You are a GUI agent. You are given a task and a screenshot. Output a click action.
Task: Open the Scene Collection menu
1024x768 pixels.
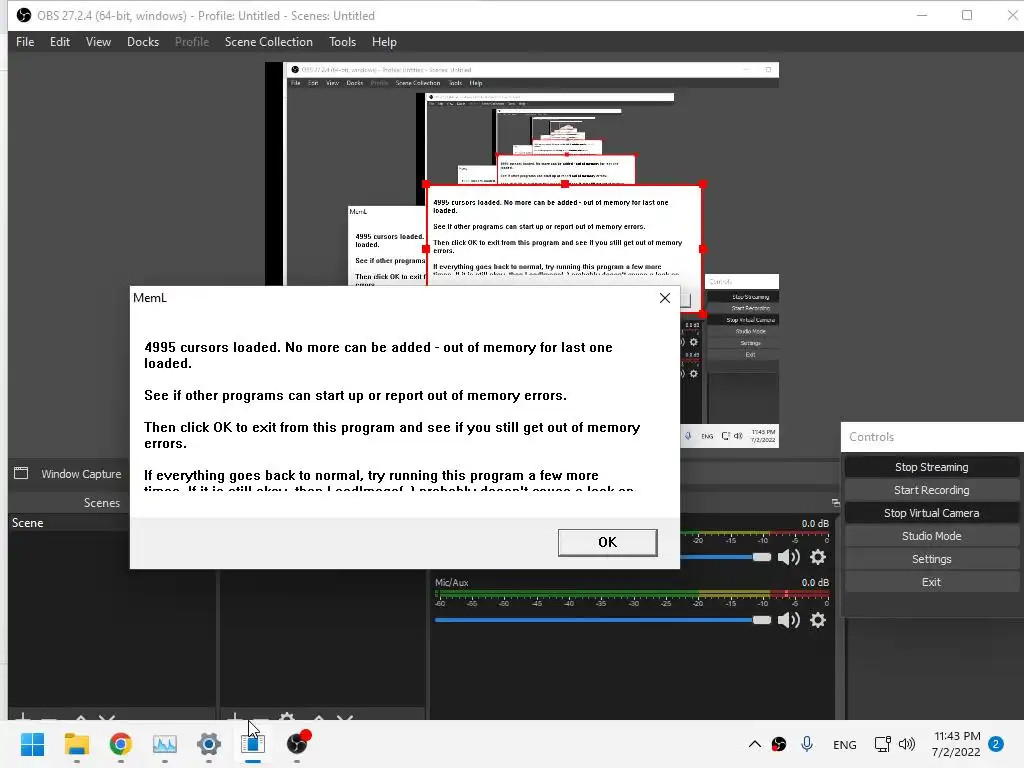click(x=268, y=42)
